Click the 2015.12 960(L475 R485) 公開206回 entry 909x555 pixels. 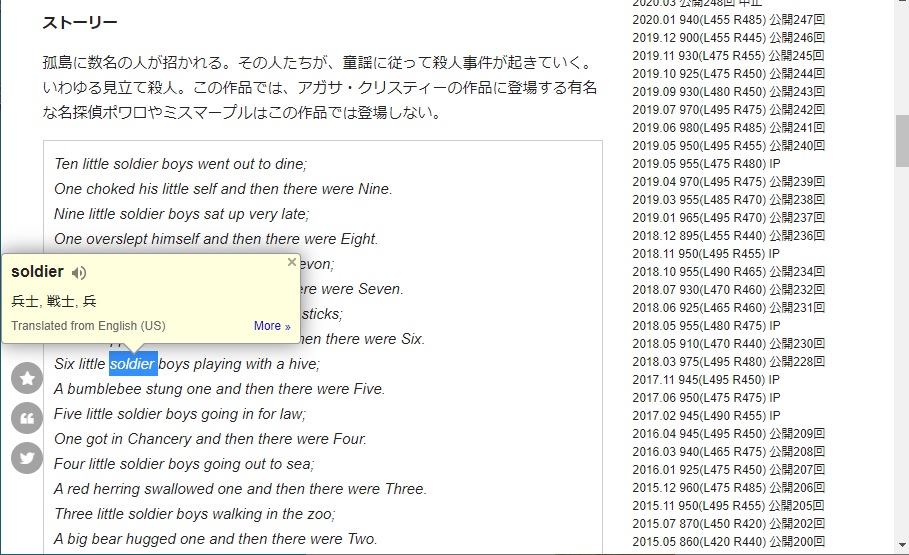[728, 487]
